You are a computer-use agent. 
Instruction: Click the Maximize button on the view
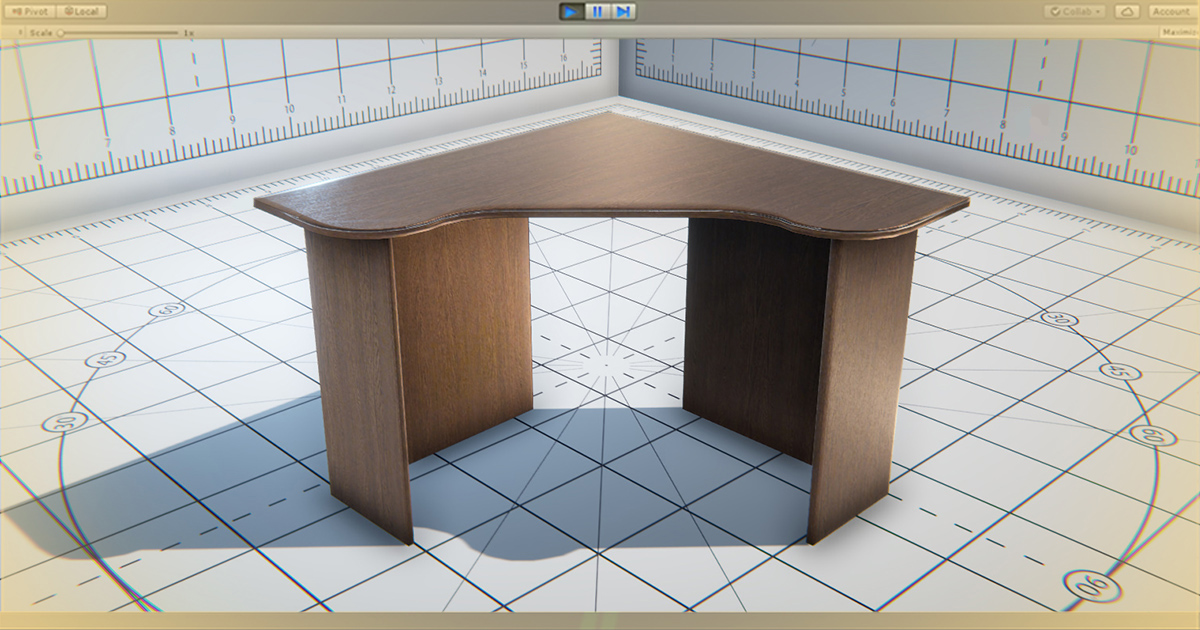[x=1180, y=31]
